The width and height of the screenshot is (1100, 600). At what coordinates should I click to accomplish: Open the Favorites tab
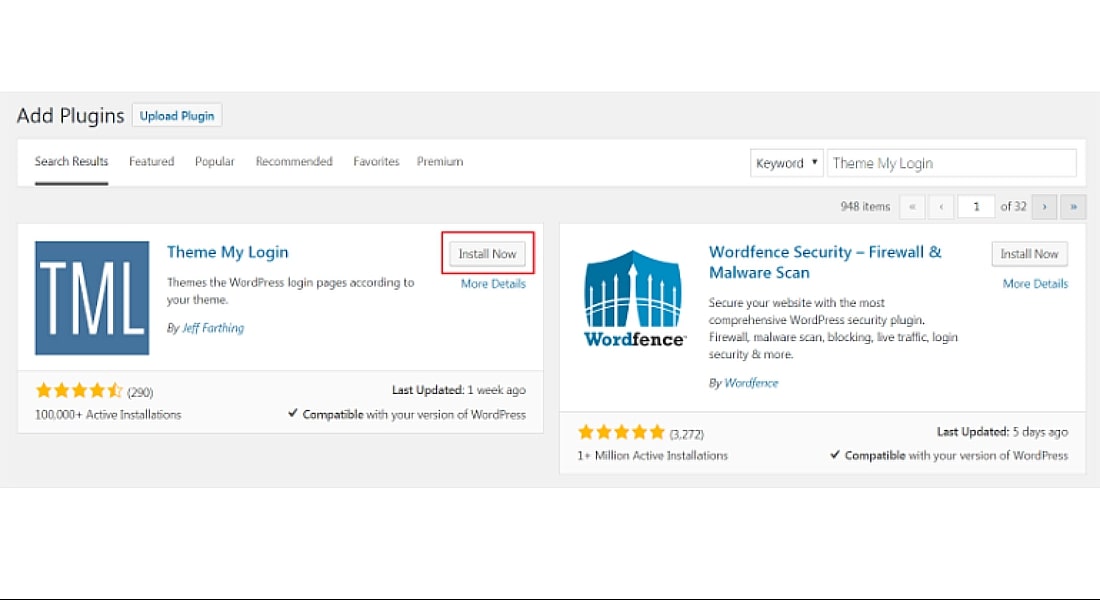[376, 162]
